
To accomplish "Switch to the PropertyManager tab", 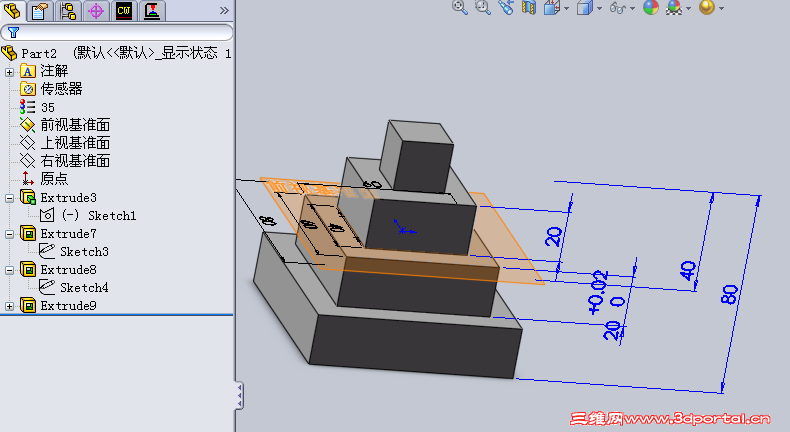I will (x=39, y=11).
